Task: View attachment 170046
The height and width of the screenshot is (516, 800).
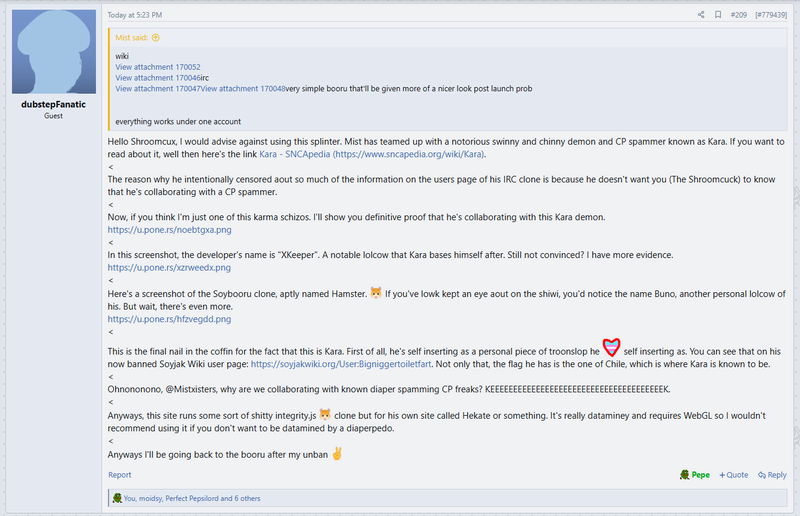Action: (x=158, y=78)
